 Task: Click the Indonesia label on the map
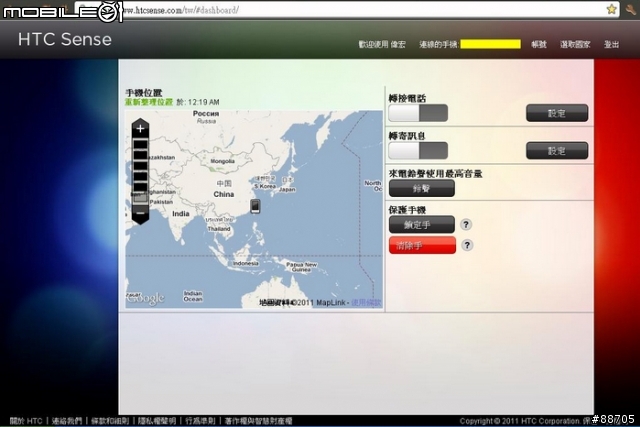click(246, 263)
